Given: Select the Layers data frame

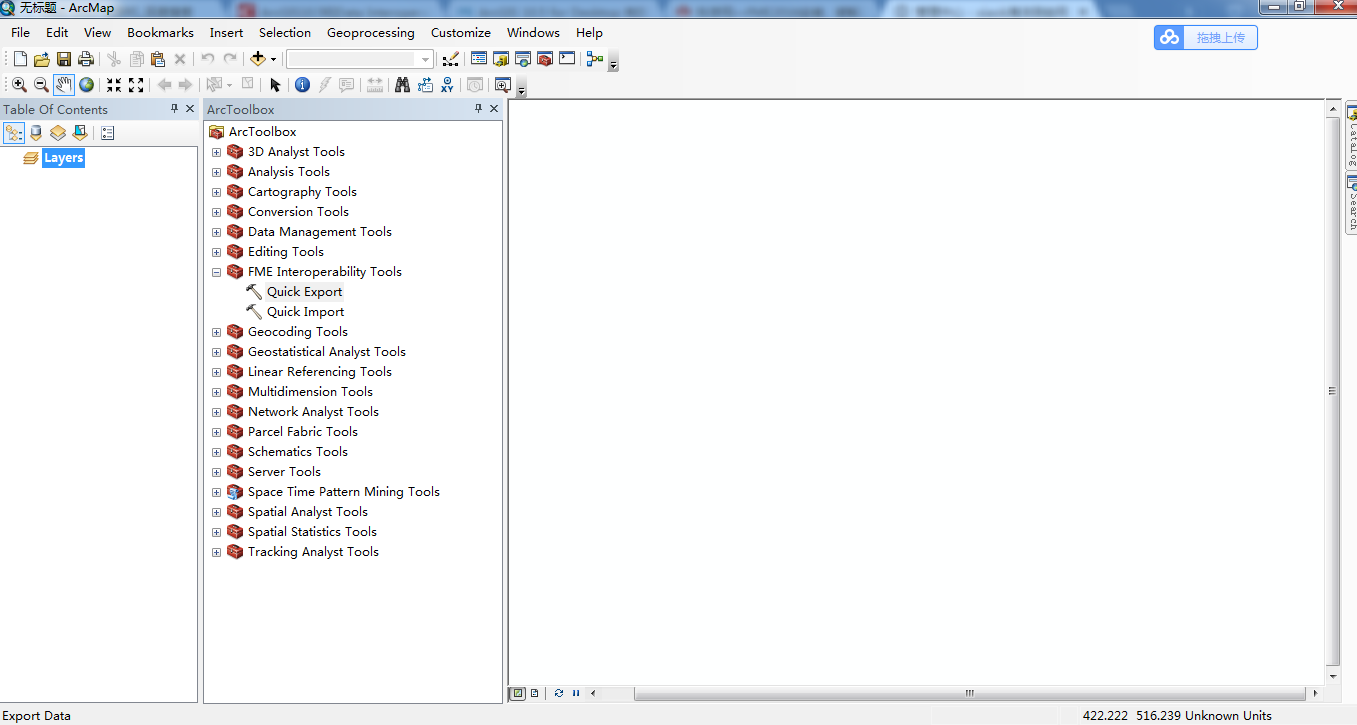Looking at the screenshot, I should tap(63, 158).
